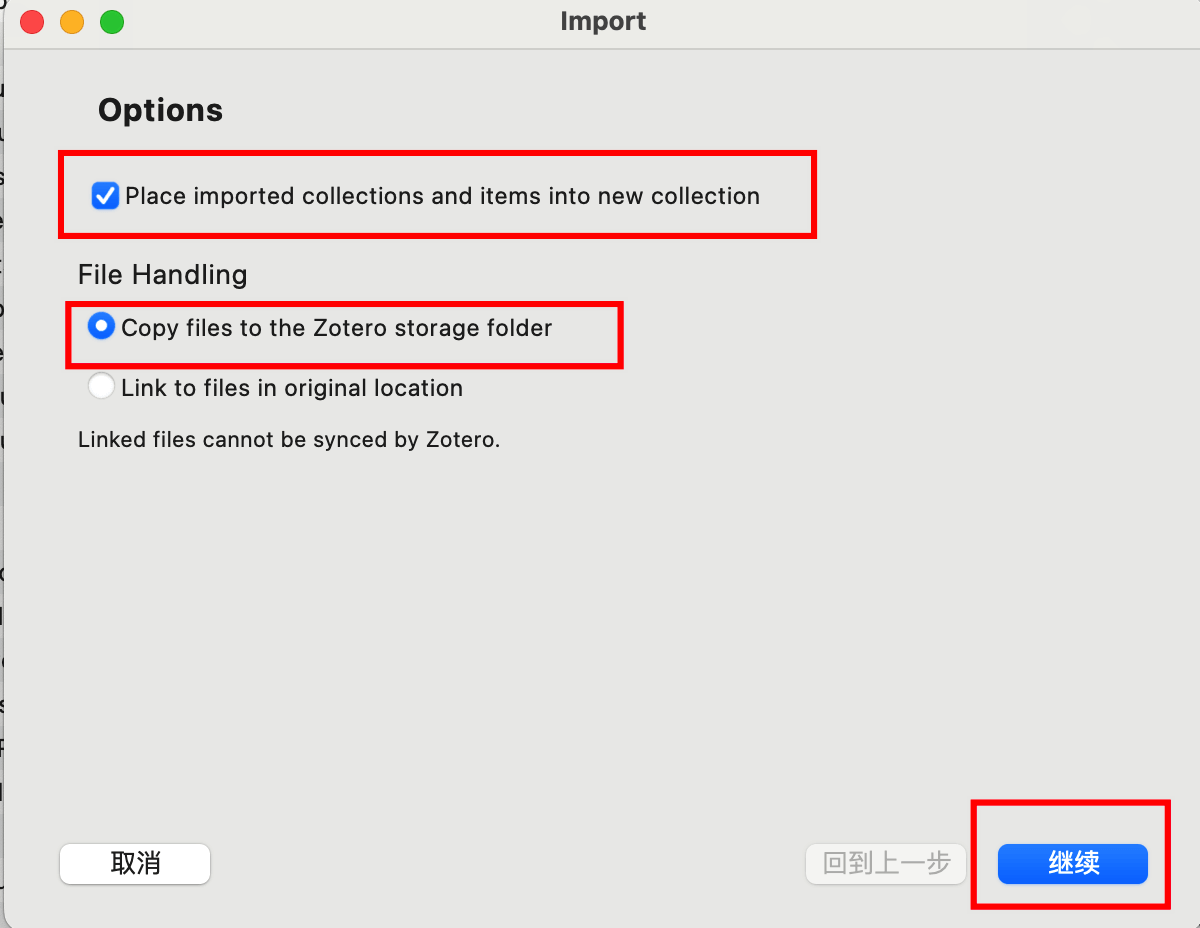Click the partially visible window behind the dialog
This screenshot has width=1200, height=928.
tap(4, 500)
